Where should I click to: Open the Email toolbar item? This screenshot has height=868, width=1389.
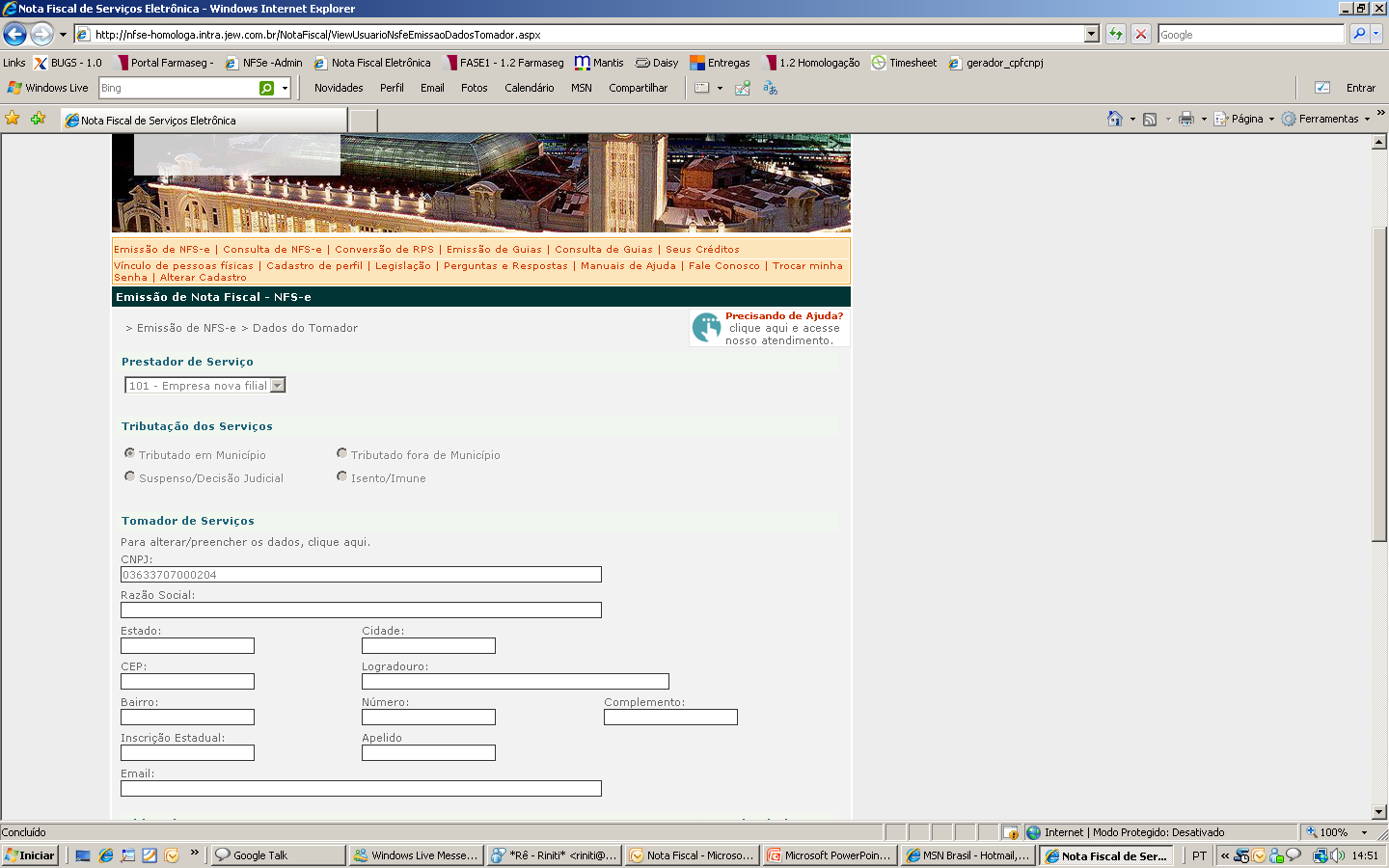pyautogui.click(x=432, y=88)
